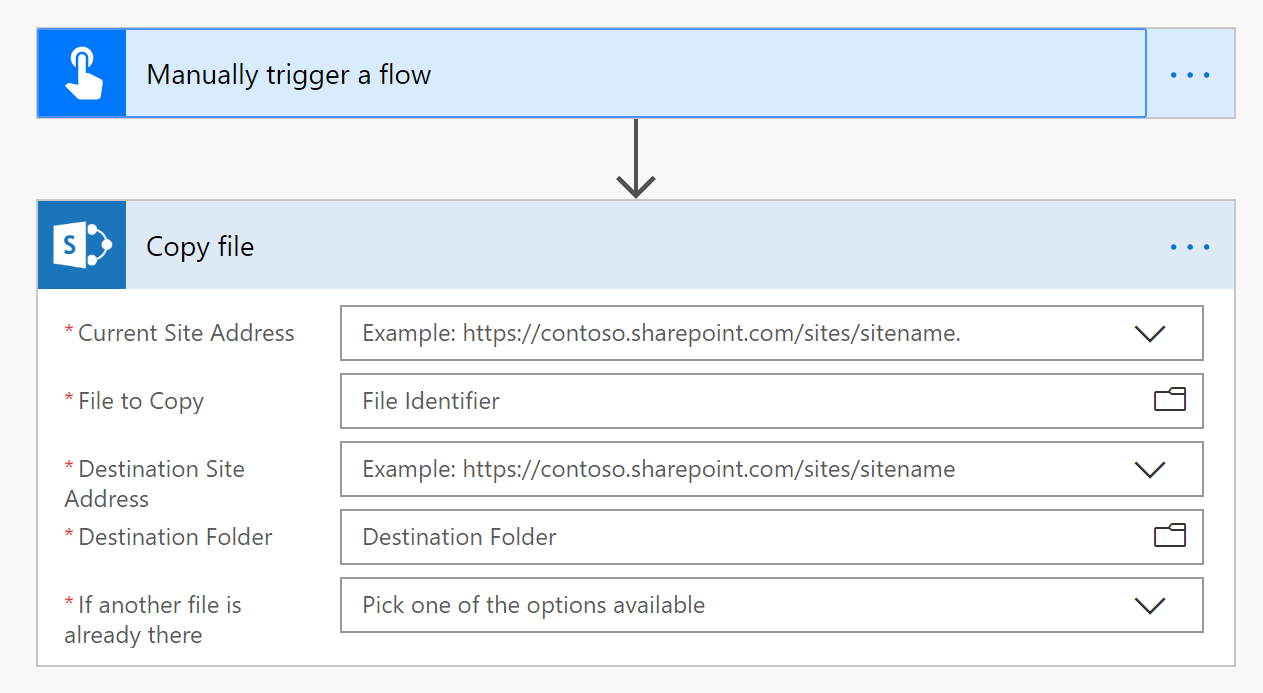Open the options menu of Manually trigger a flow

click(1190, 73)
